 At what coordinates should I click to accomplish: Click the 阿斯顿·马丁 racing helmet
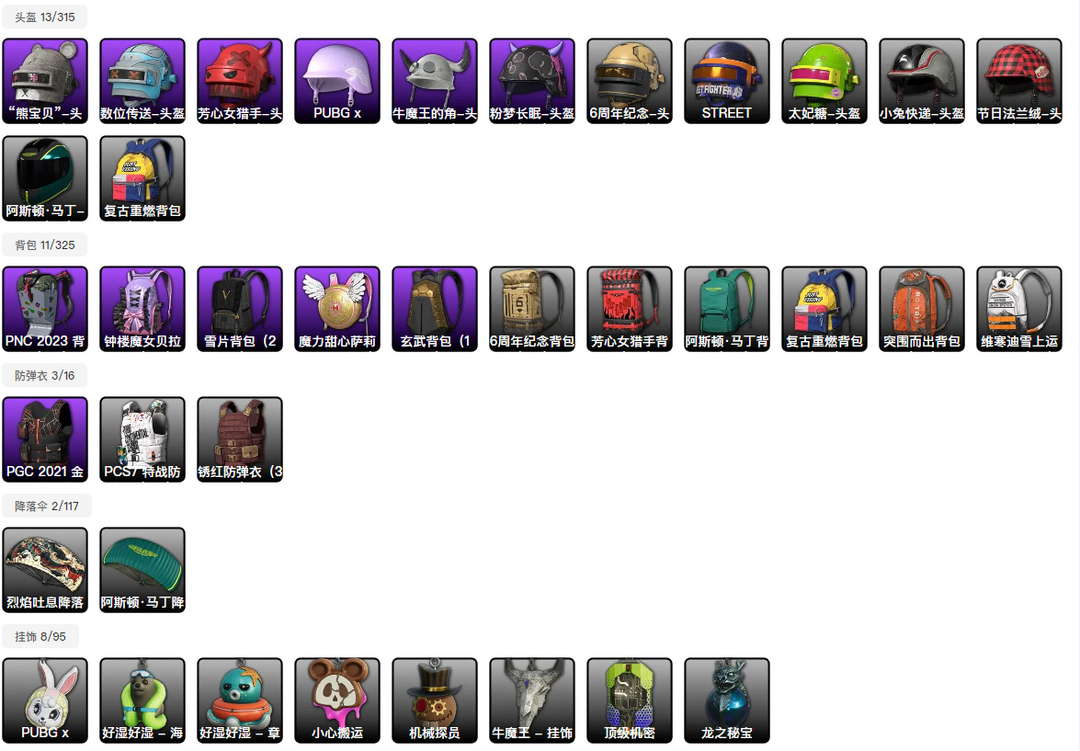click(x=45, y=178)
